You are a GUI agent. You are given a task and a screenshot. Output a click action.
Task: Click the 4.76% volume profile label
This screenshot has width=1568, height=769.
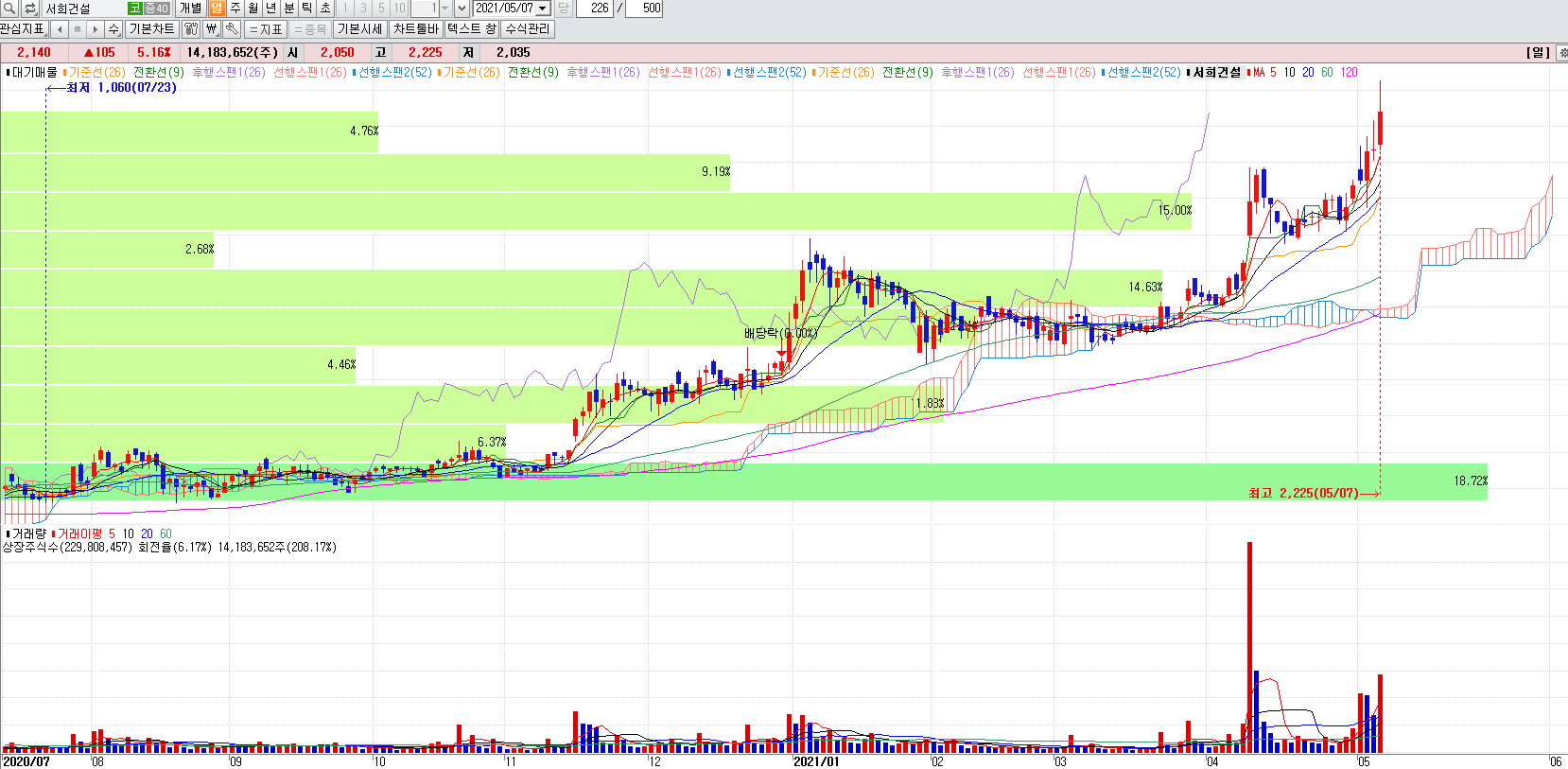pos(364,131)
